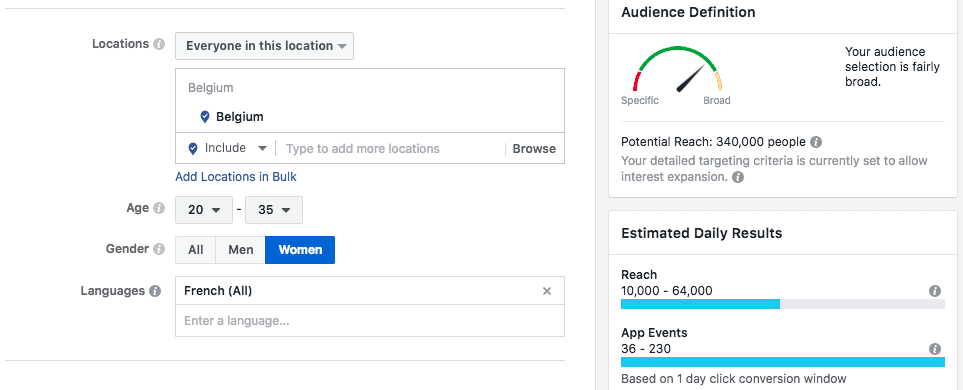Viewport: 963px width, 390px height.
Task: Click the Enter a language field
Action: (x=370, y=321)
